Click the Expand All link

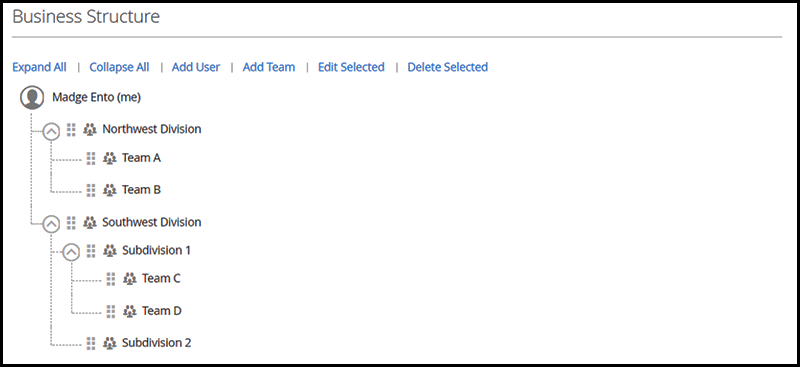(39, 67)
